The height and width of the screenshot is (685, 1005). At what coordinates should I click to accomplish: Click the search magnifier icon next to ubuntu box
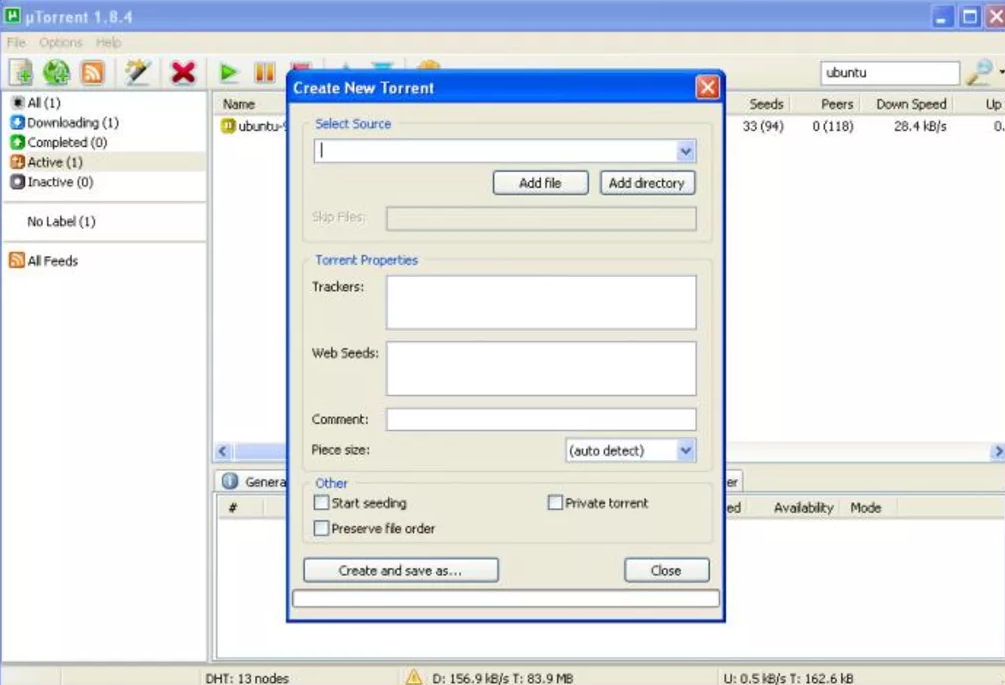979,72
